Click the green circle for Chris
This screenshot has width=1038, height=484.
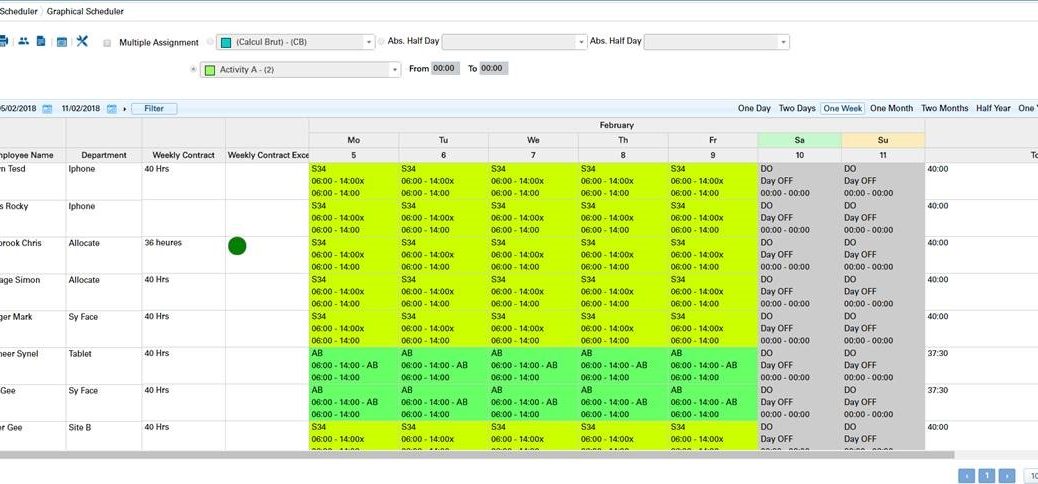pyautogui.click(x=237, y=246)
